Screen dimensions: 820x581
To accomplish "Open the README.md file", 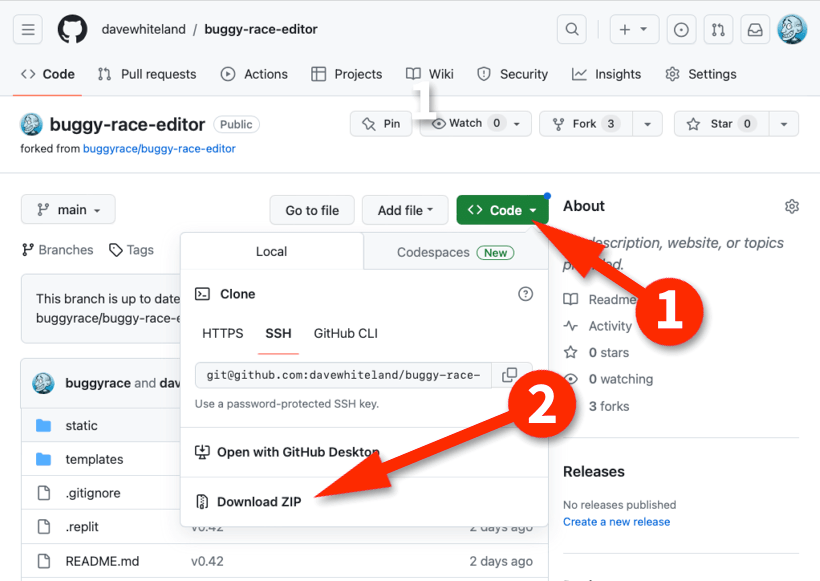I will 102,561.
